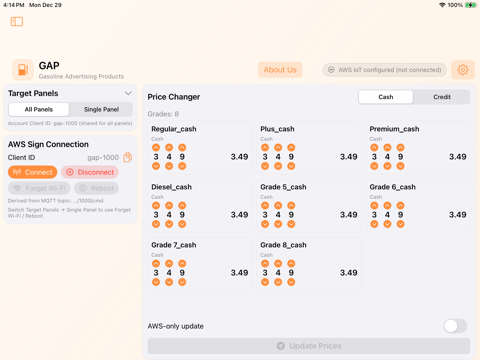Decrease middle digit of Grade 8_cash price
This screenshot has height=360, width=480.
click(278, 282)
